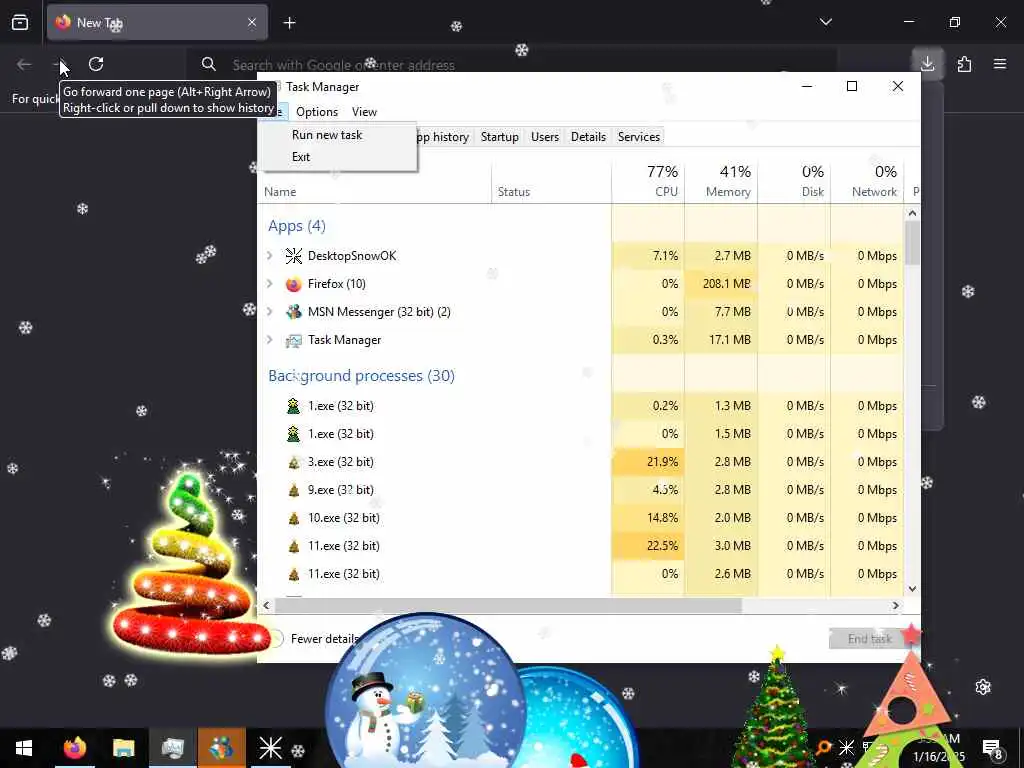Expand the Firefox (10) process group

point(270,283)
